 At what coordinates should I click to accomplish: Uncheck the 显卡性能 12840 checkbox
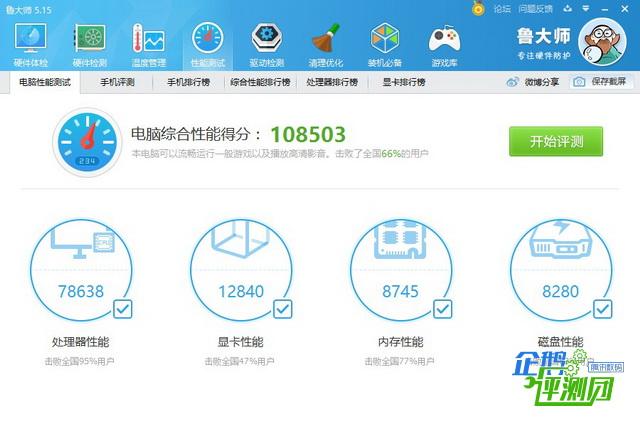(x=282, y=309)
